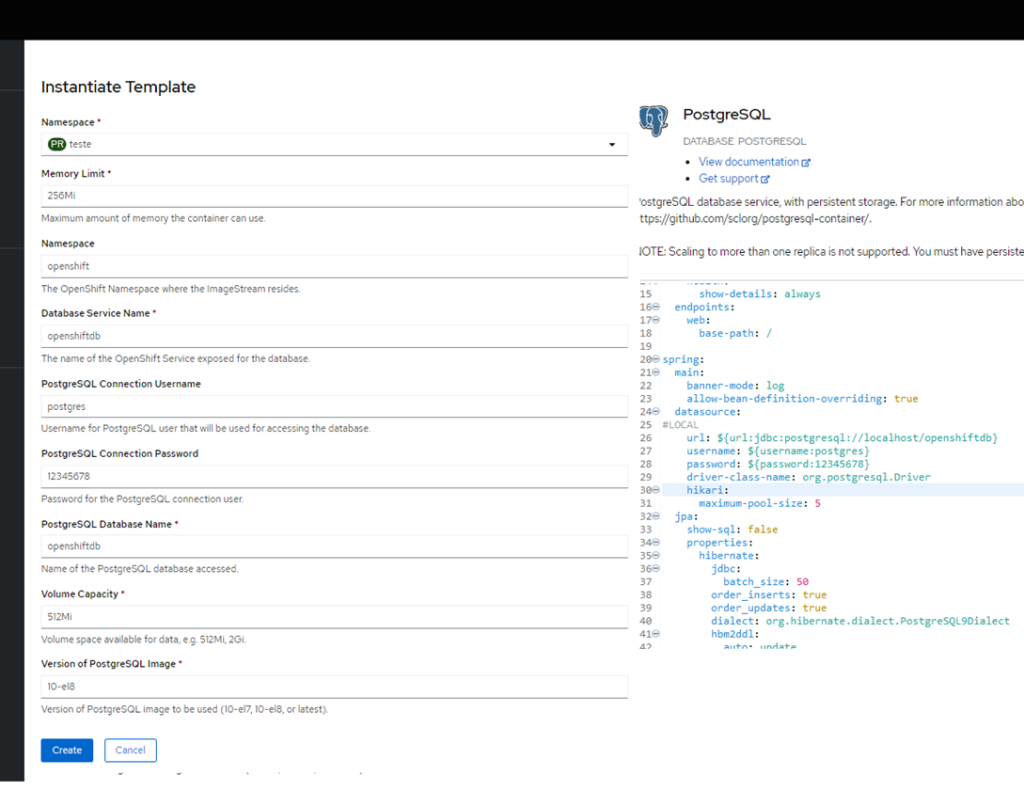
Task: Fold the datasource block
Action: click(x=656, y=412)
